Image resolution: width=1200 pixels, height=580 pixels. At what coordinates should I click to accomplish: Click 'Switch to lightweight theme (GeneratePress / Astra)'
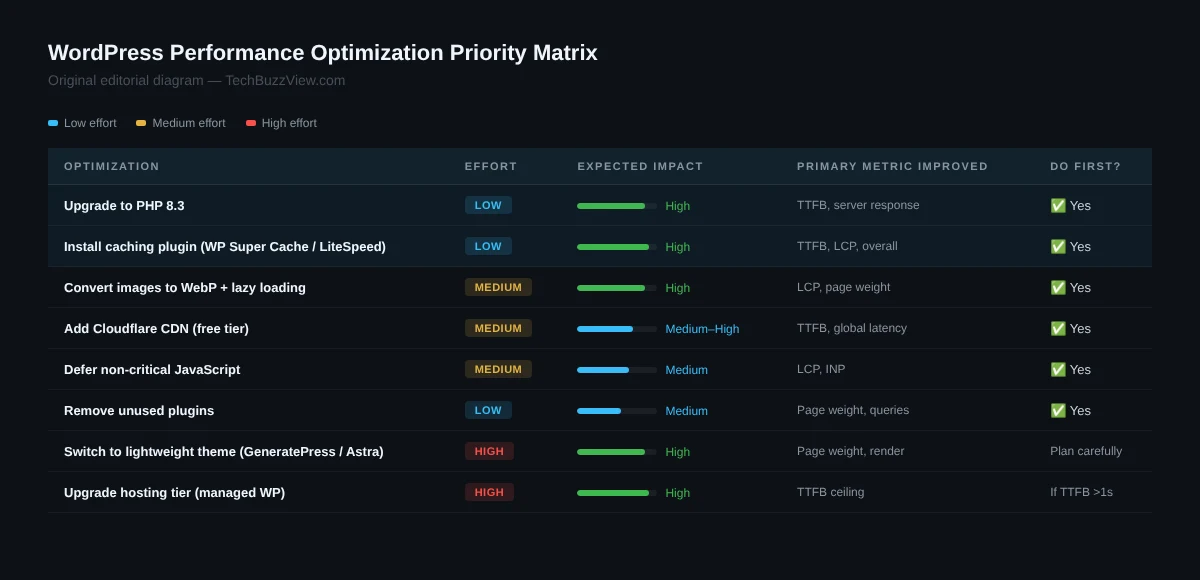pyautogui.click(x=224, y=451)
